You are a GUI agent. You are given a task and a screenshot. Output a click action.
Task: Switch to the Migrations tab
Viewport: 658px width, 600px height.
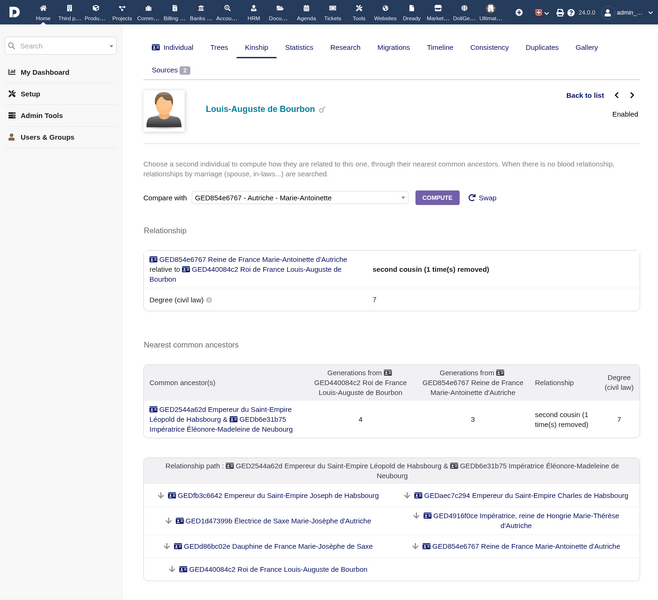coord(394,47)
